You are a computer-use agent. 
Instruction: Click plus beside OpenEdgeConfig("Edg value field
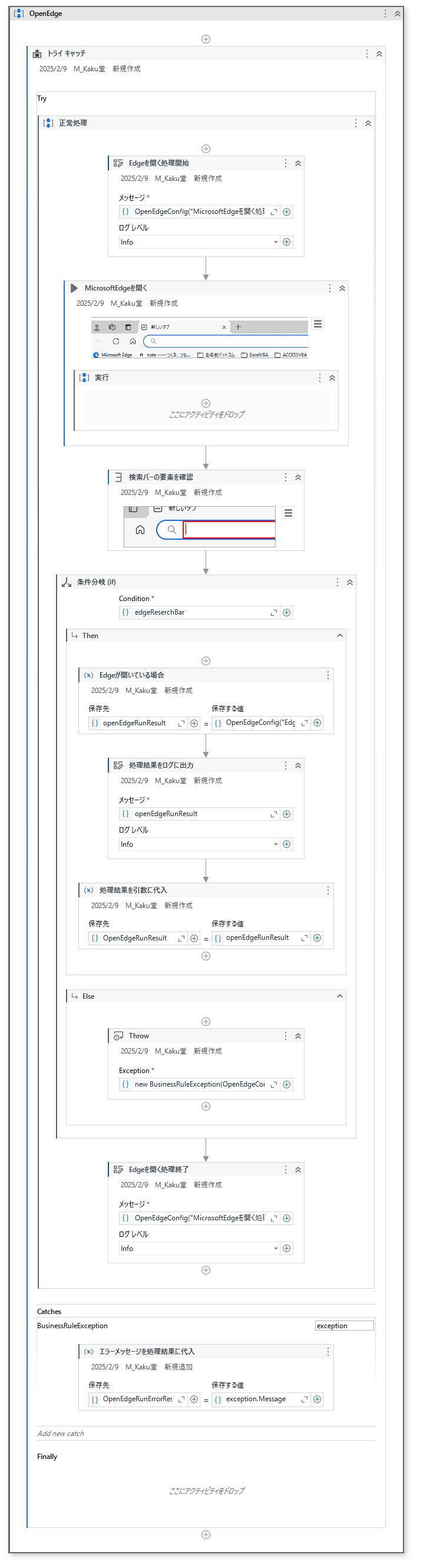coord(317,723)
